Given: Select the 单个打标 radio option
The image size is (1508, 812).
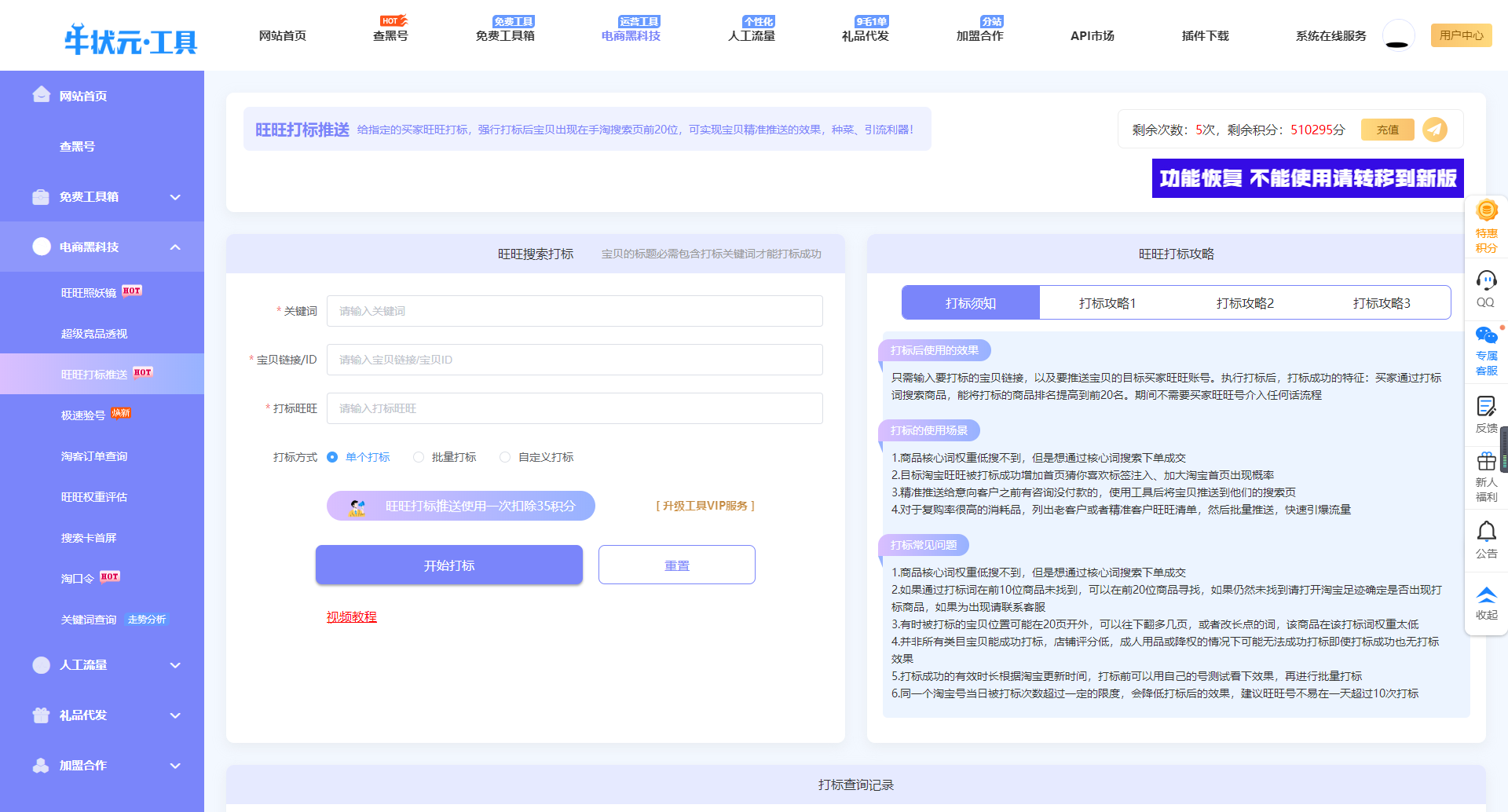Looking at the screenshot, I should [332, 457].
